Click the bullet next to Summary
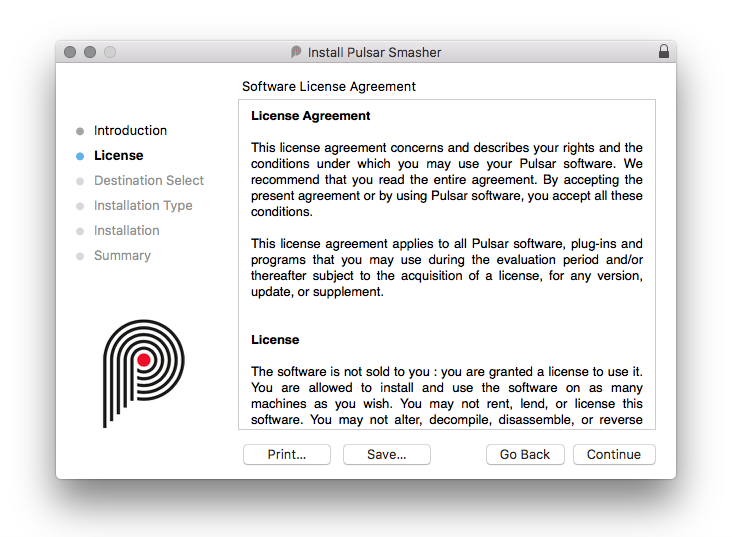This screenshot has height=537, width=732. point(80,256)
